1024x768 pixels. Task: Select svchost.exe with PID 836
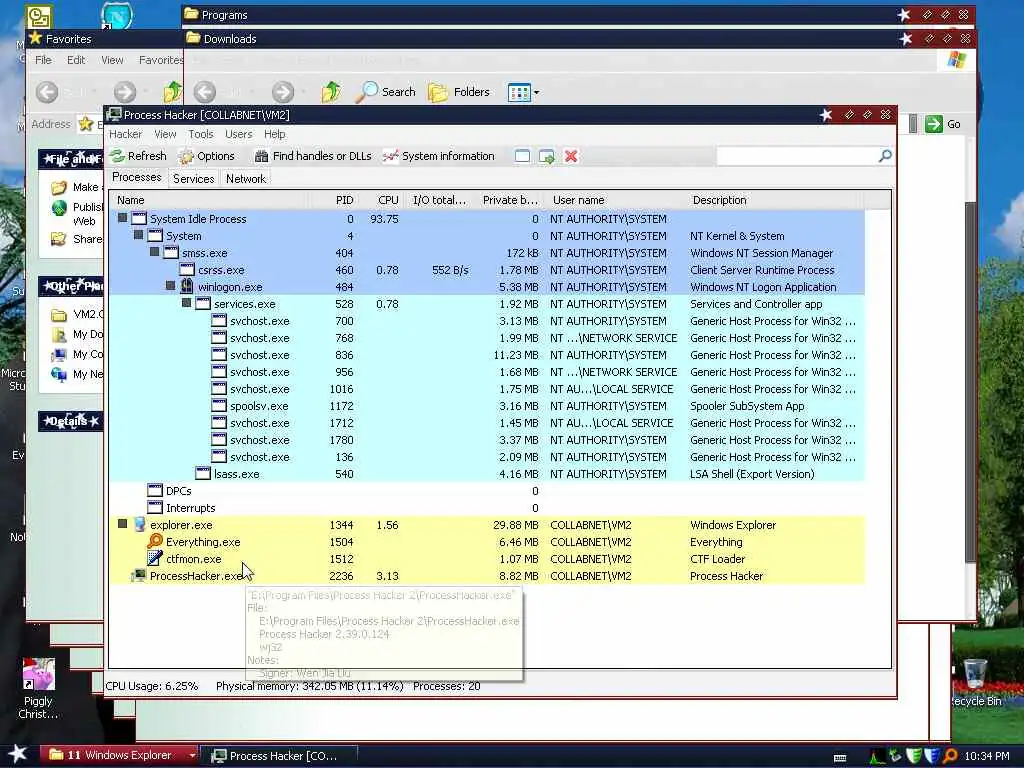coord(487,355)
